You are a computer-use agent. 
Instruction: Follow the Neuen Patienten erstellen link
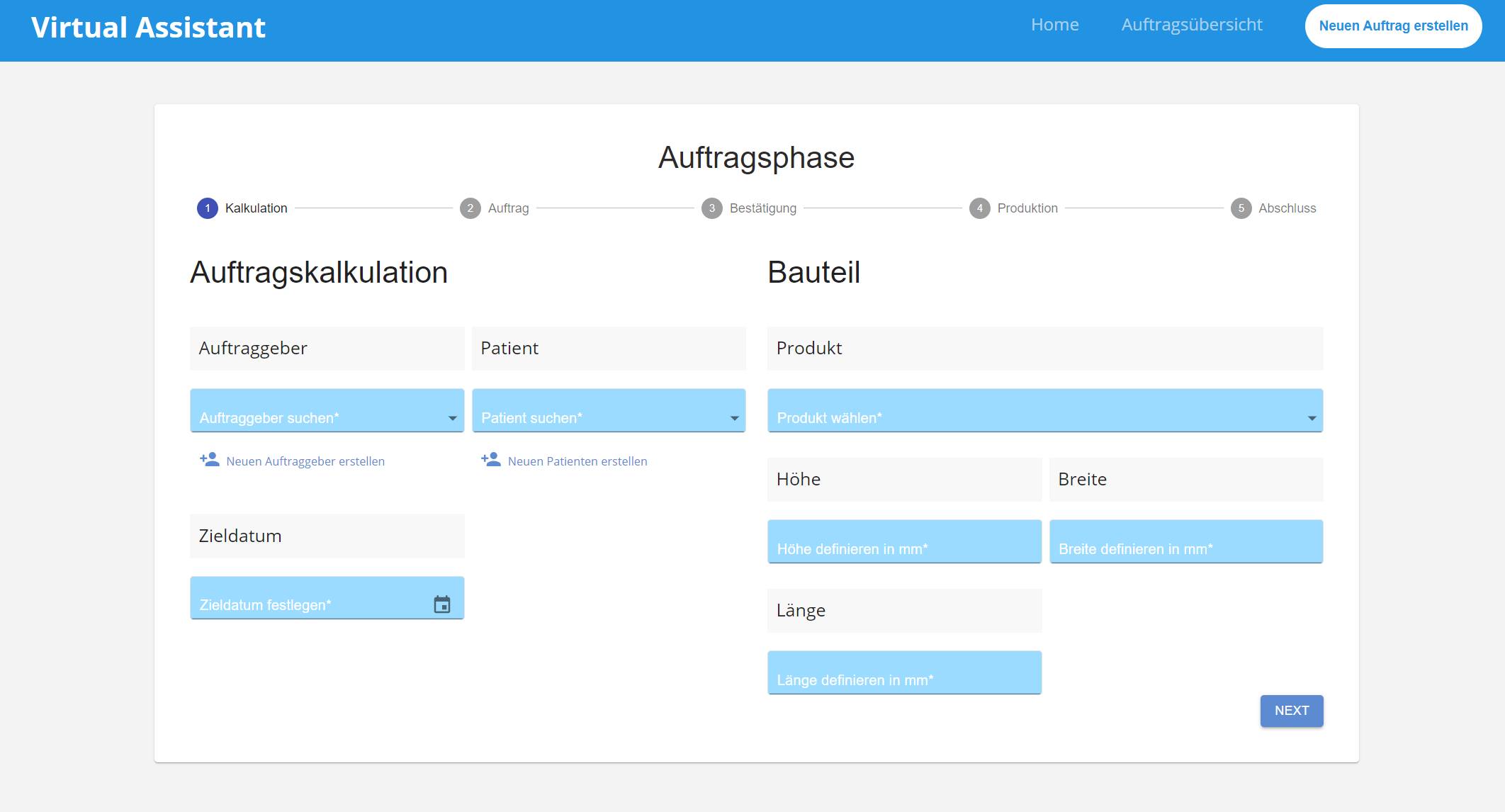click(x=577, y=461)
